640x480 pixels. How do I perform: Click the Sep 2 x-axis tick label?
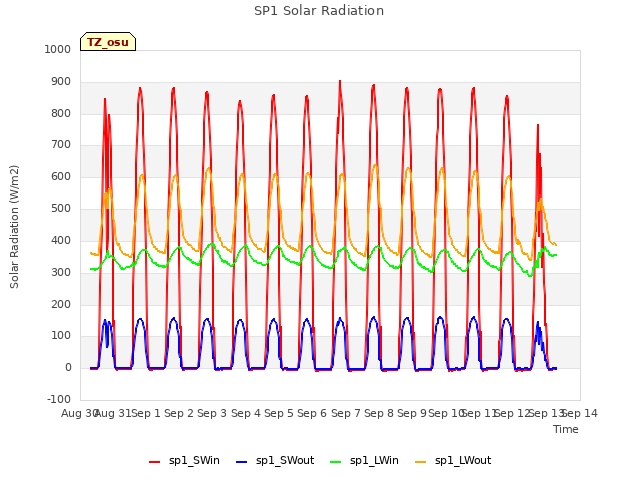pyautogui.click(x=179, y=413)
